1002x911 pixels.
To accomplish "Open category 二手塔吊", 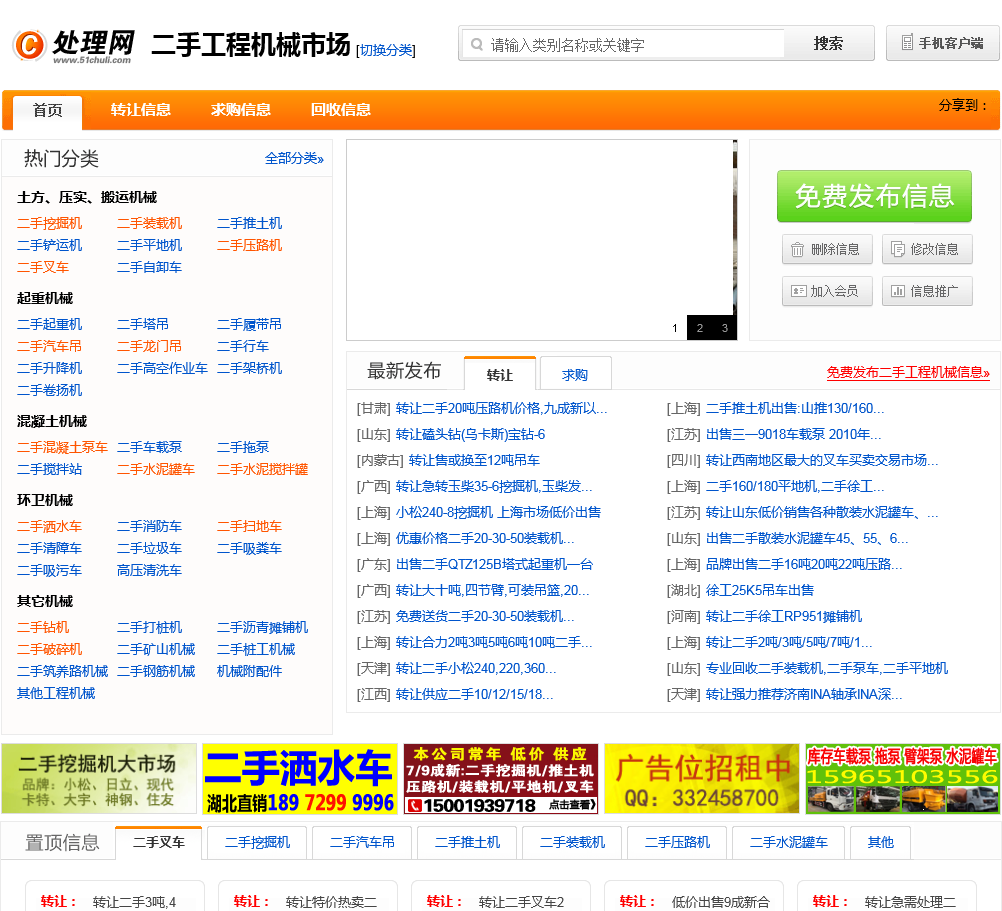I will point(143,325).
